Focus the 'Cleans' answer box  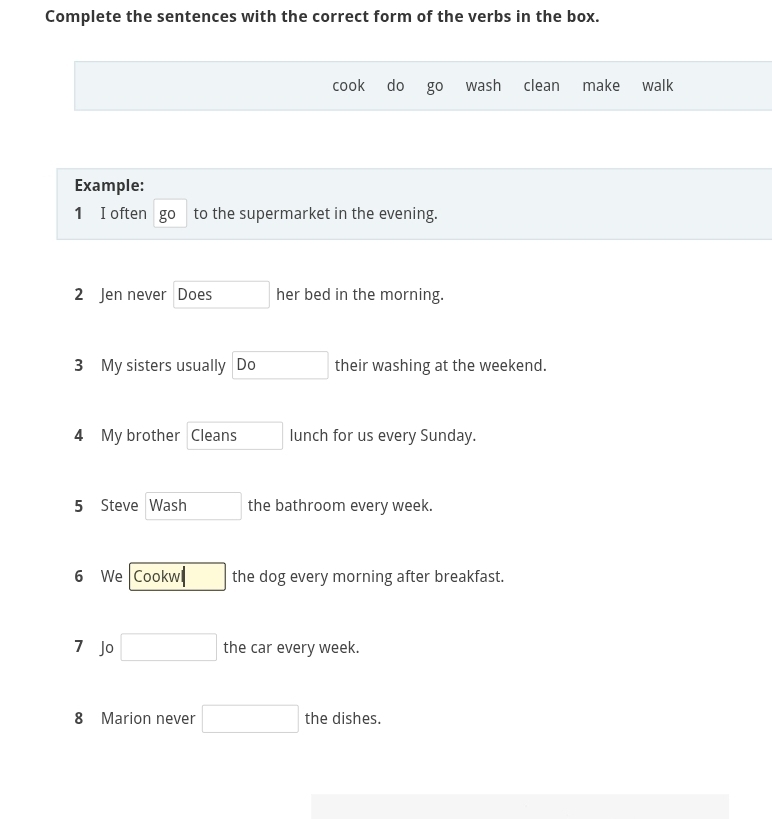(x=235, y=436)
